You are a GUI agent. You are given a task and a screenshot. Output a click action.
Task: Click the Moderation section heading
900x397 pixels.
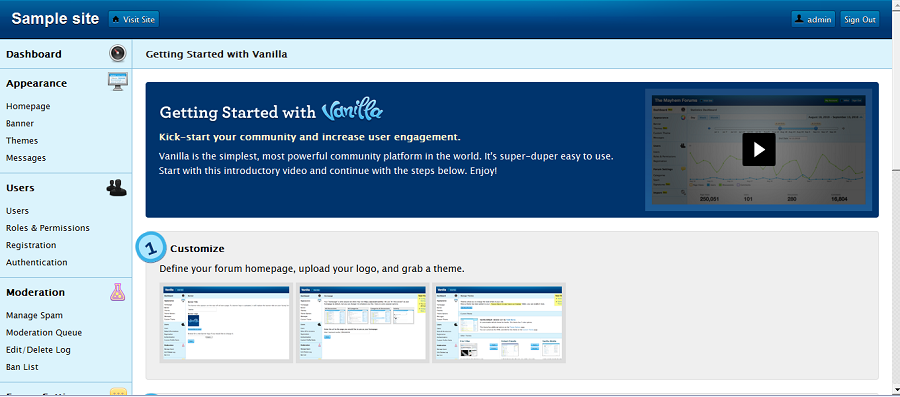pos(36,292)
